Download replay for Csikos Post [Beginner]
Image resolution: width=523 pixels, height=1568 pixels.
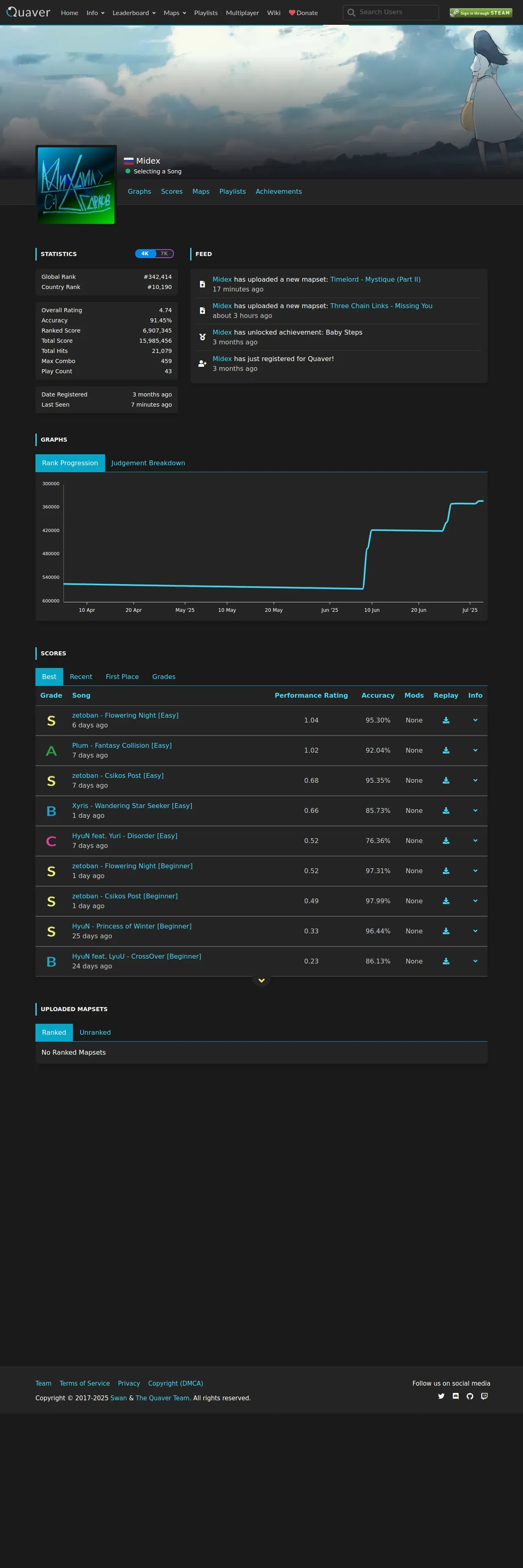pos(446,901)
